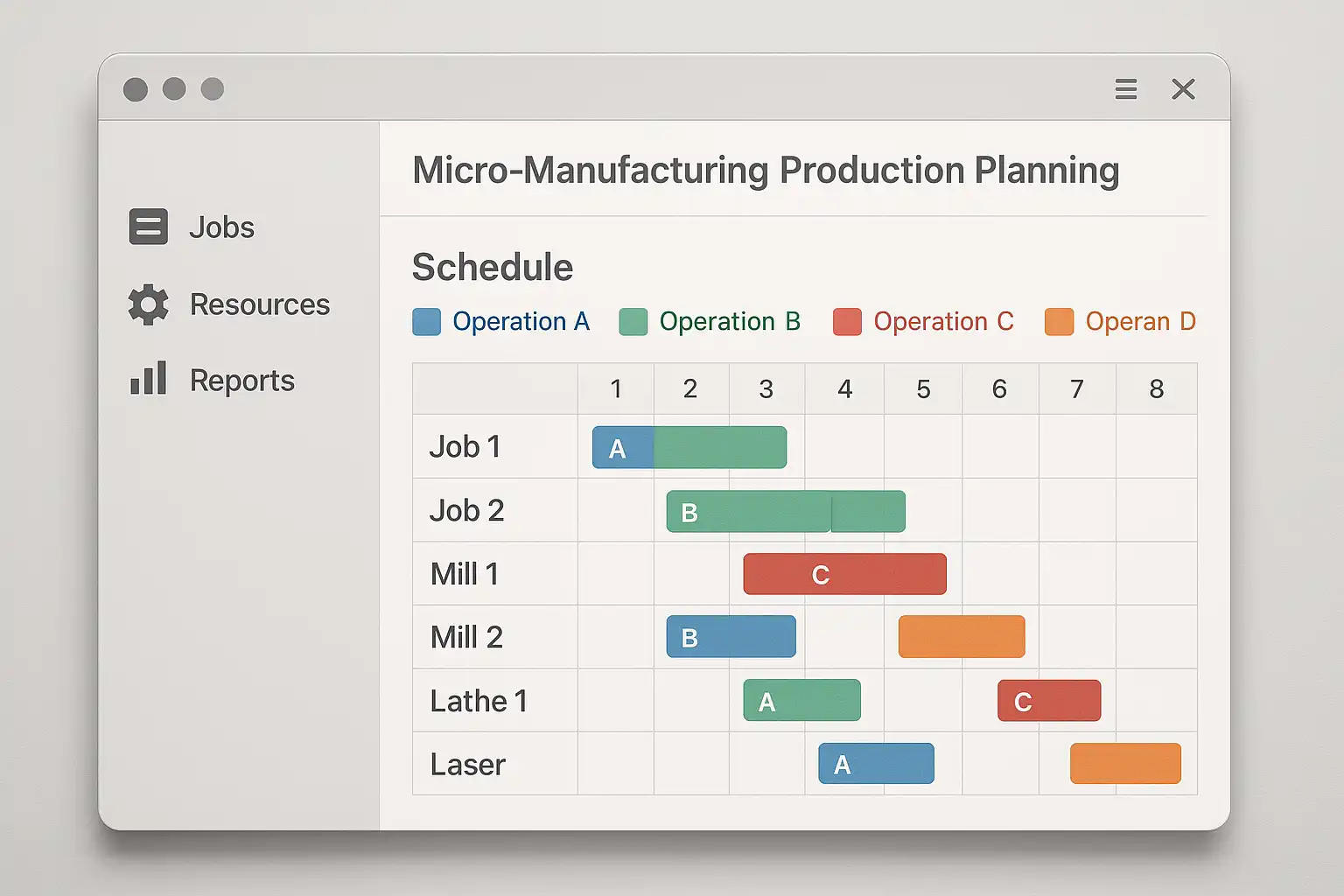Select the Resources sidebar label

click(259, 304)
